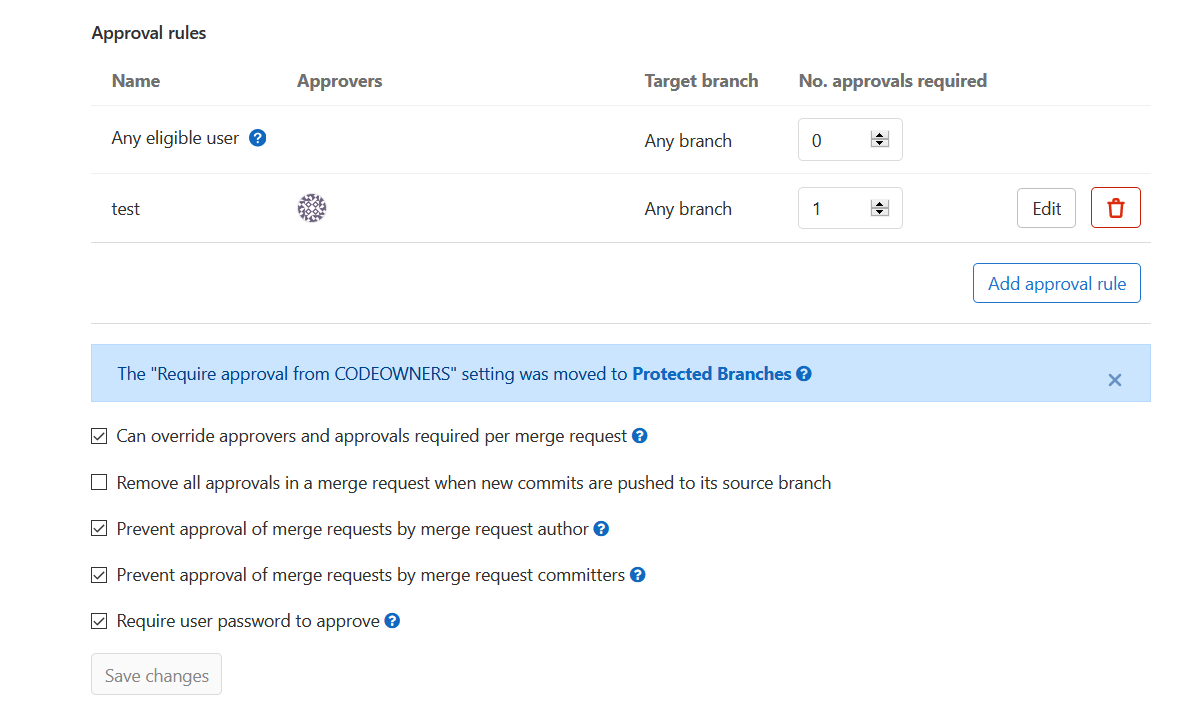Open help icon beside Protected Branches

click(x=804, y=374)
